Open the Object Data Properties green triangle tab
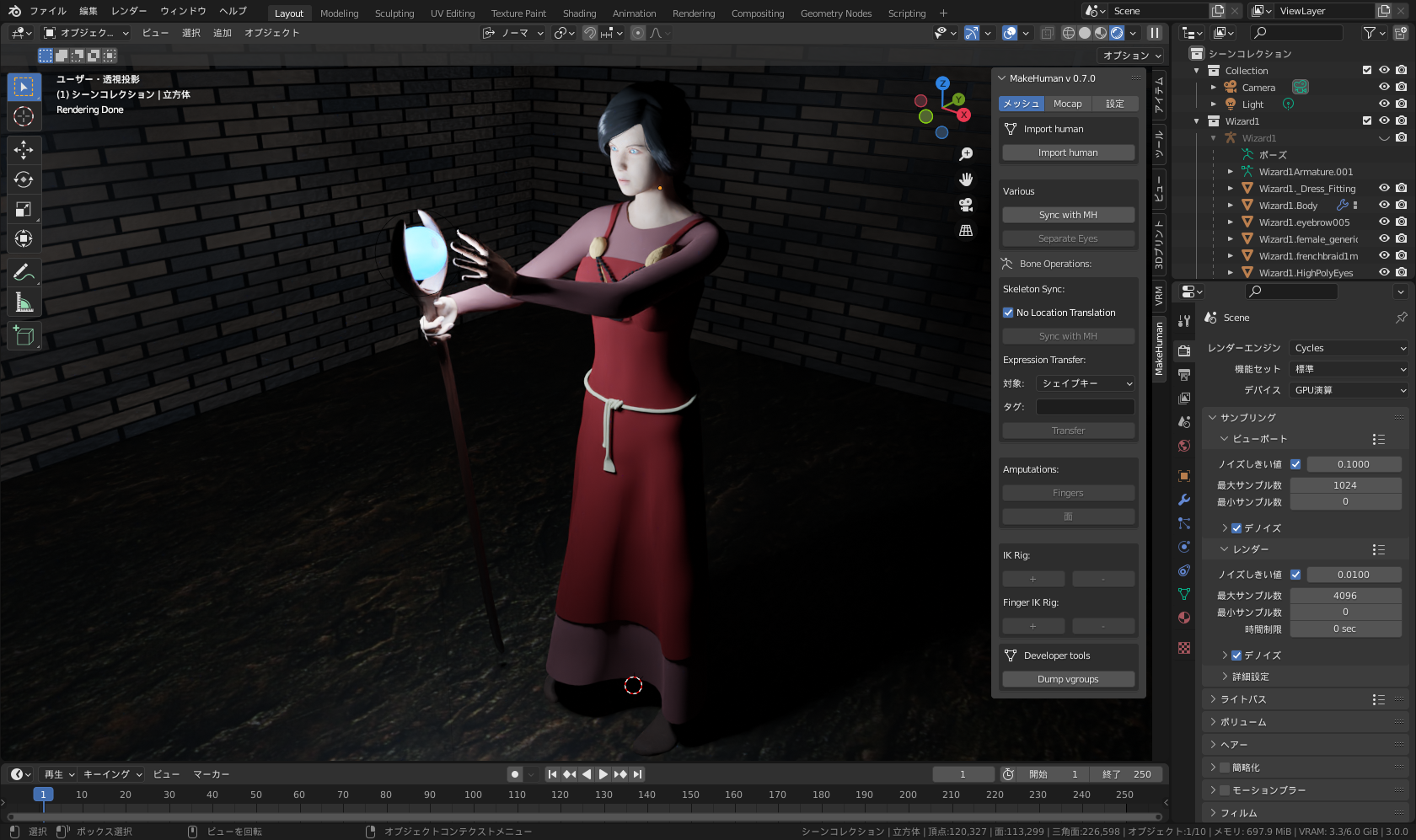This screenshot has width=1416, height=840. click(x=1184, y=594)
